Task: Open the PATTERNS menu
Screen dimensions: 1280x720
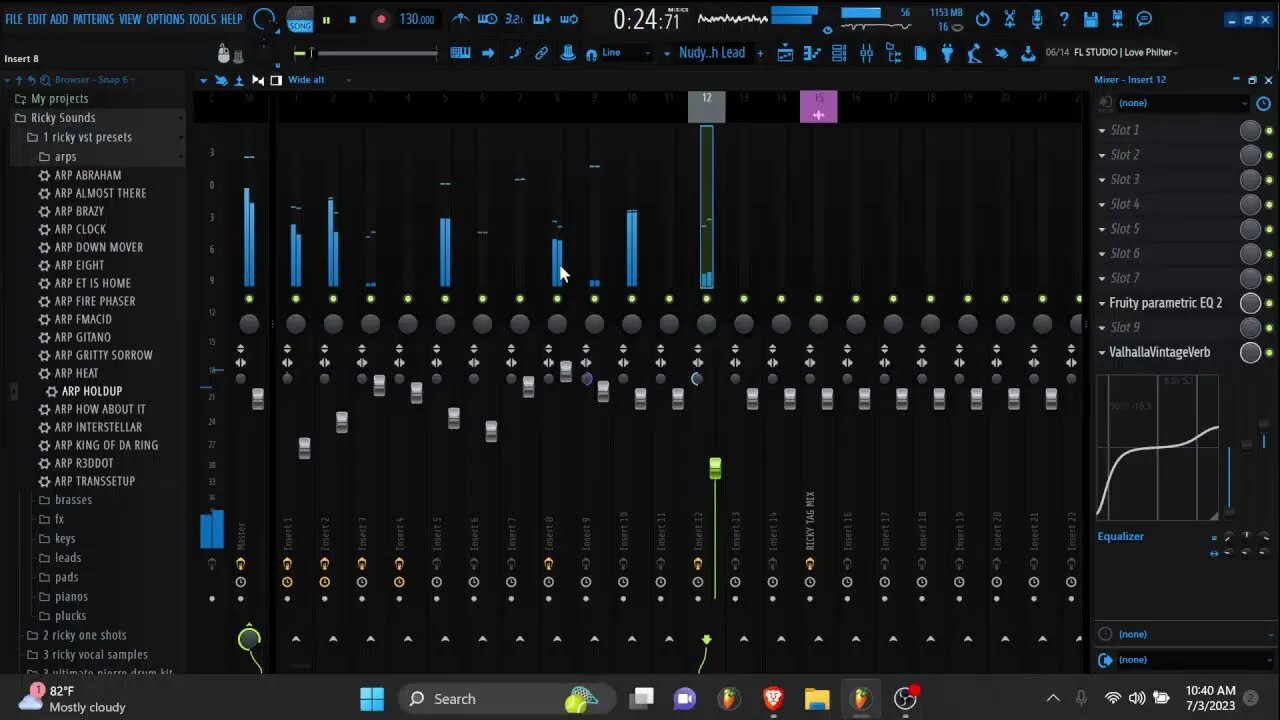Action: pyautogui.click(x=93, y=19)
